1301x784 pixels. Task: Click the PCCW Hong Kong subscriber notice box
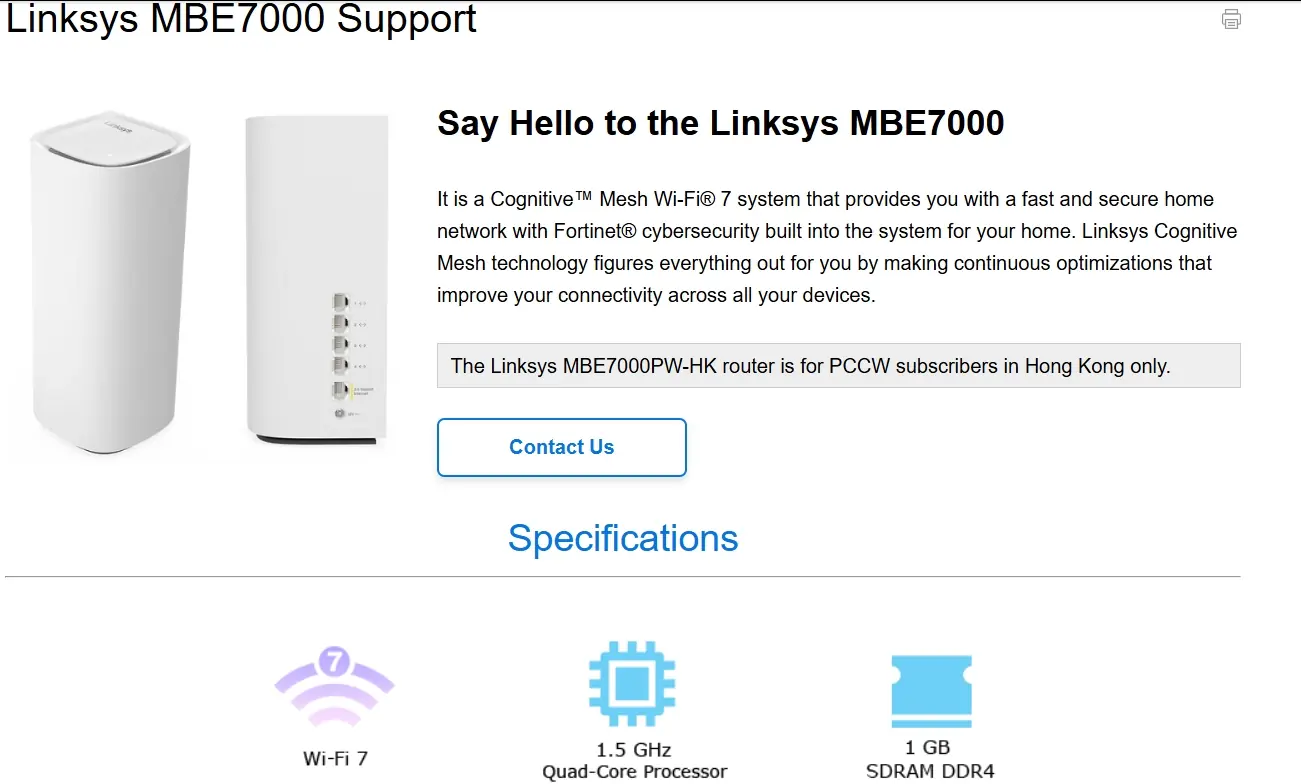point(838,366)
